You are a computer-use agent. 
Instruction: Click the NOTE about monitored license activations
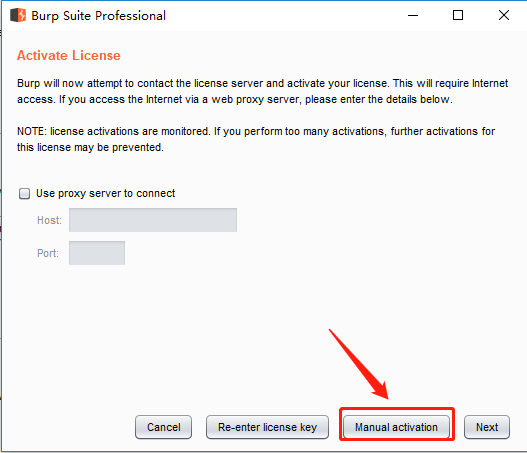256,139
